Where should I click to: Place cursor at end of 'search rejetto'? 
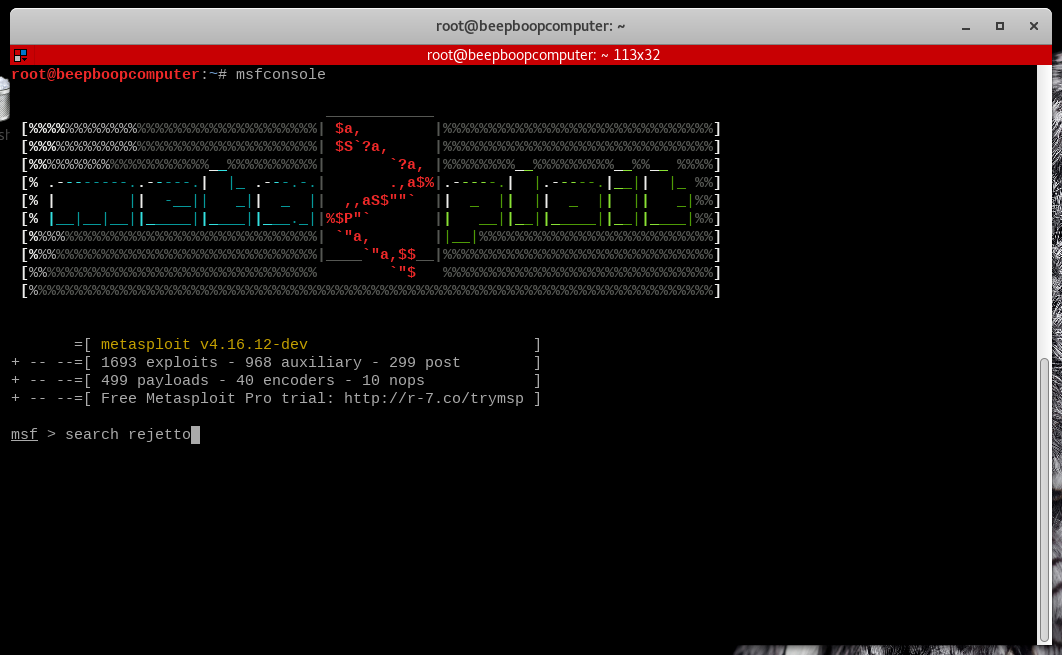pyautogui.click(x=195, y=435)
